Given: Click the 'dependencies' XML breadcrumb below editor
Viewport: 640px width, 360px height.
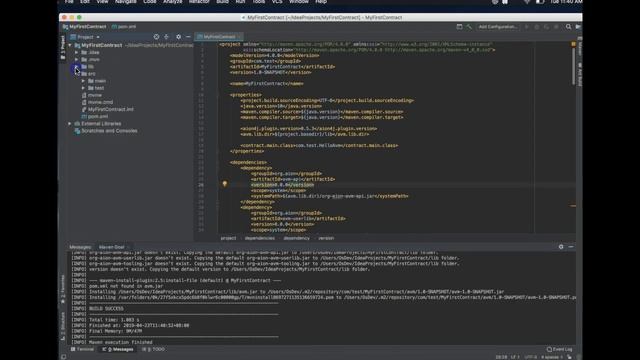Looking at the screenshot, I should point(260,238).
